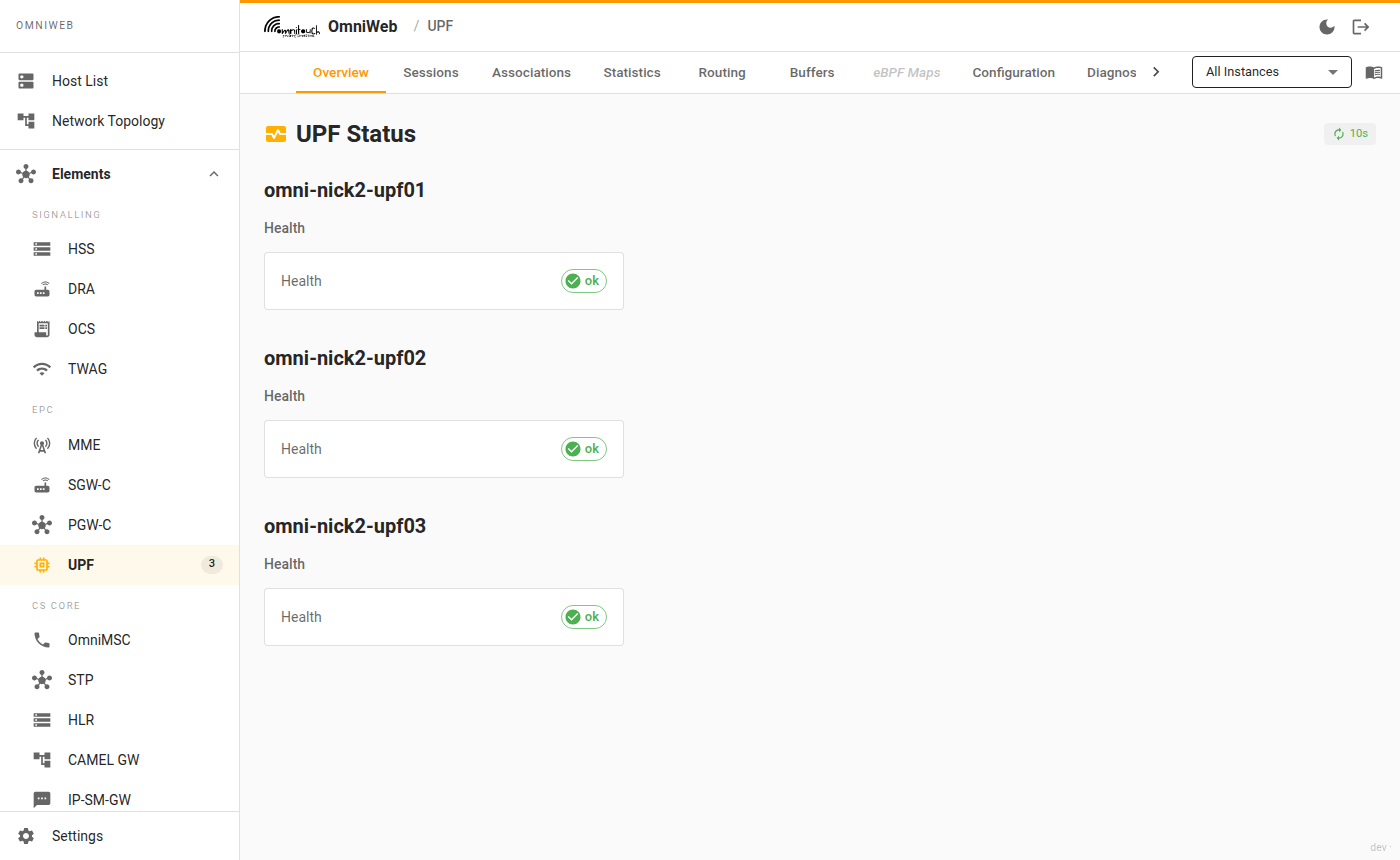This screenshot has width=1400, height=860.
Task: Click the CS CORE section label
Action: (56, 606)
